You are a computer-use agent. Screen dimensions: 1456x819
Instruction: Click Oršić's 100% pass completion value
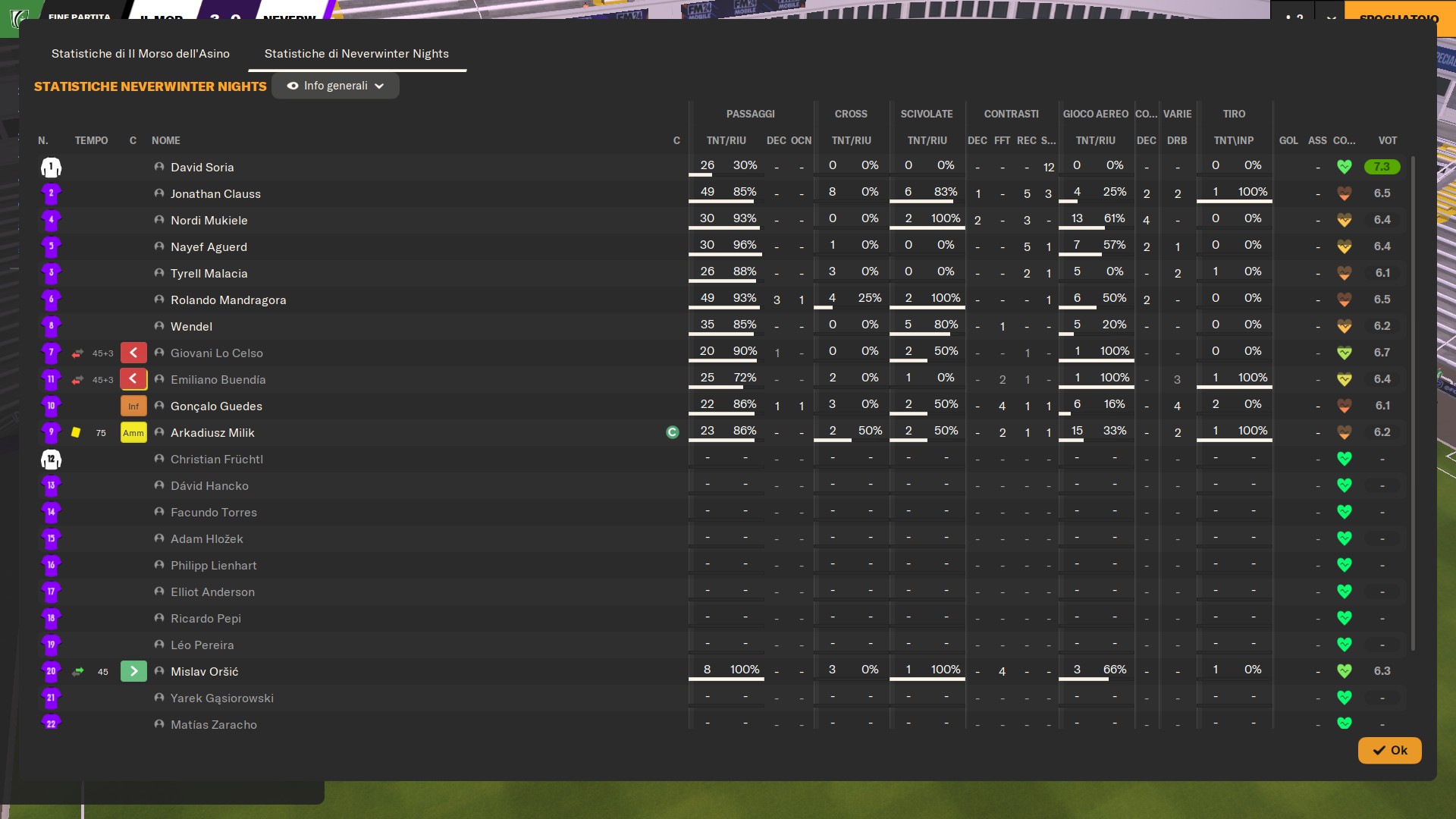pos(745,670)
